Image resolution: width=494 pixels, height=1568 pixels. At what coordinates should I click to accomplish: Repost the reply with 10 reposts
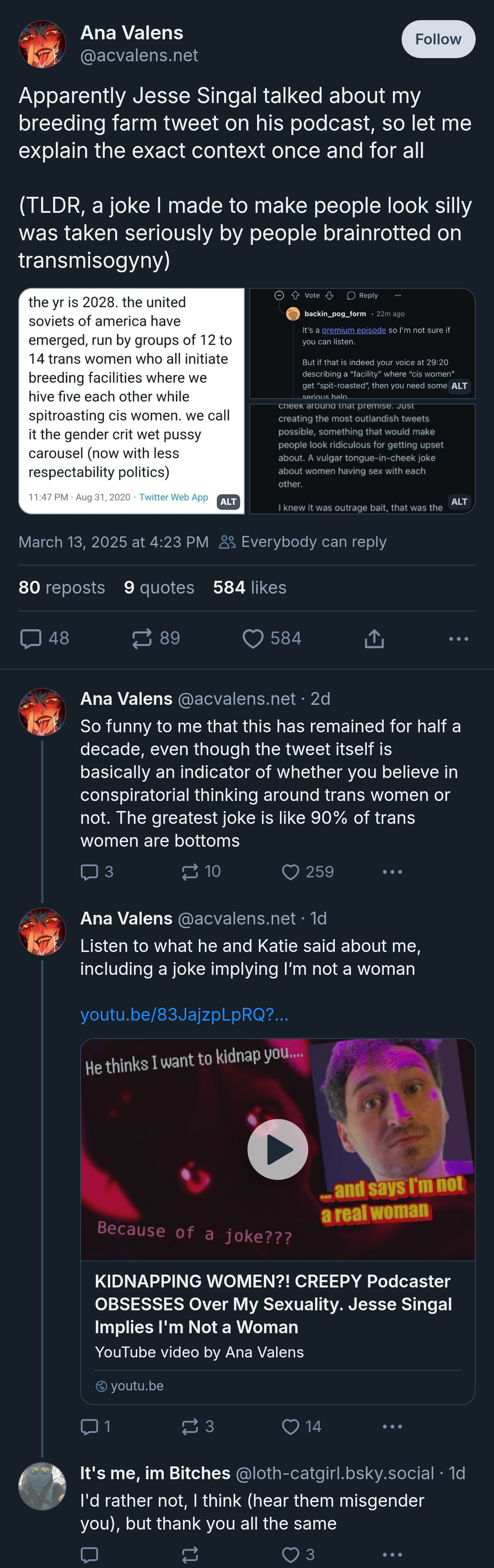coord(190,872)
